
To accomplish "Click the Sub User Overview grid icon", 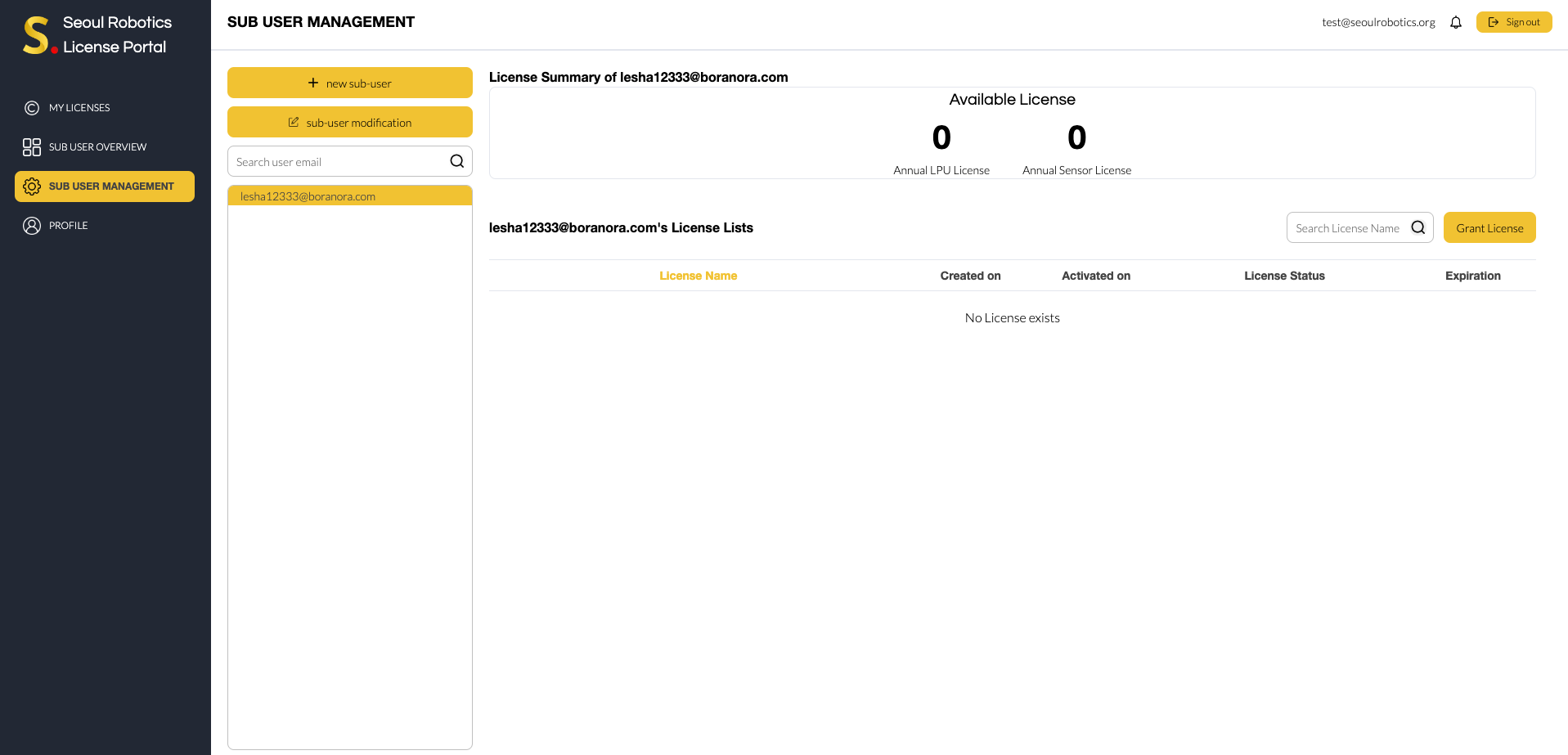I will pos(32,147).
